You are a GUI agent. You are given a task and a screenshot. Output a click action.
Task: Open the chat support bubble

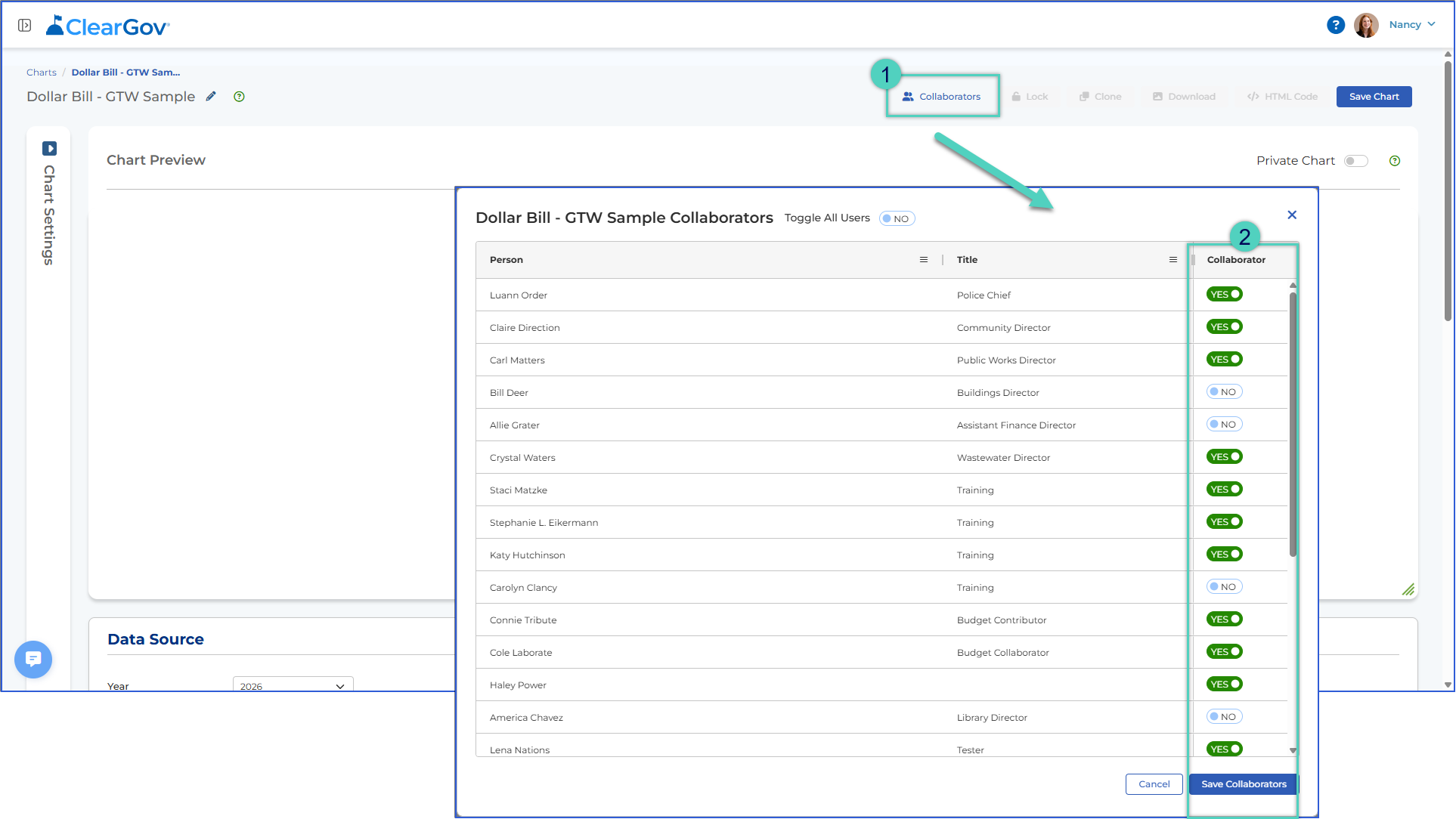(33, 660)
